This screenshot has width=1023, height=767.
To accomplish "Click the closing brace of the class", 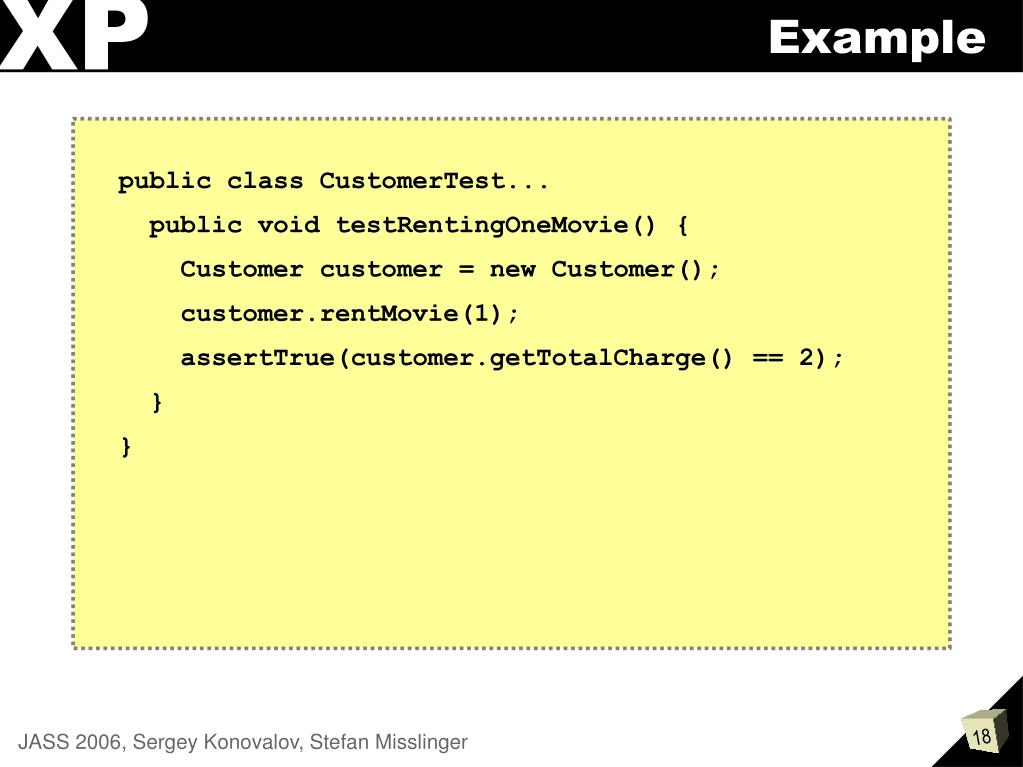I will [x=126, y=447].
